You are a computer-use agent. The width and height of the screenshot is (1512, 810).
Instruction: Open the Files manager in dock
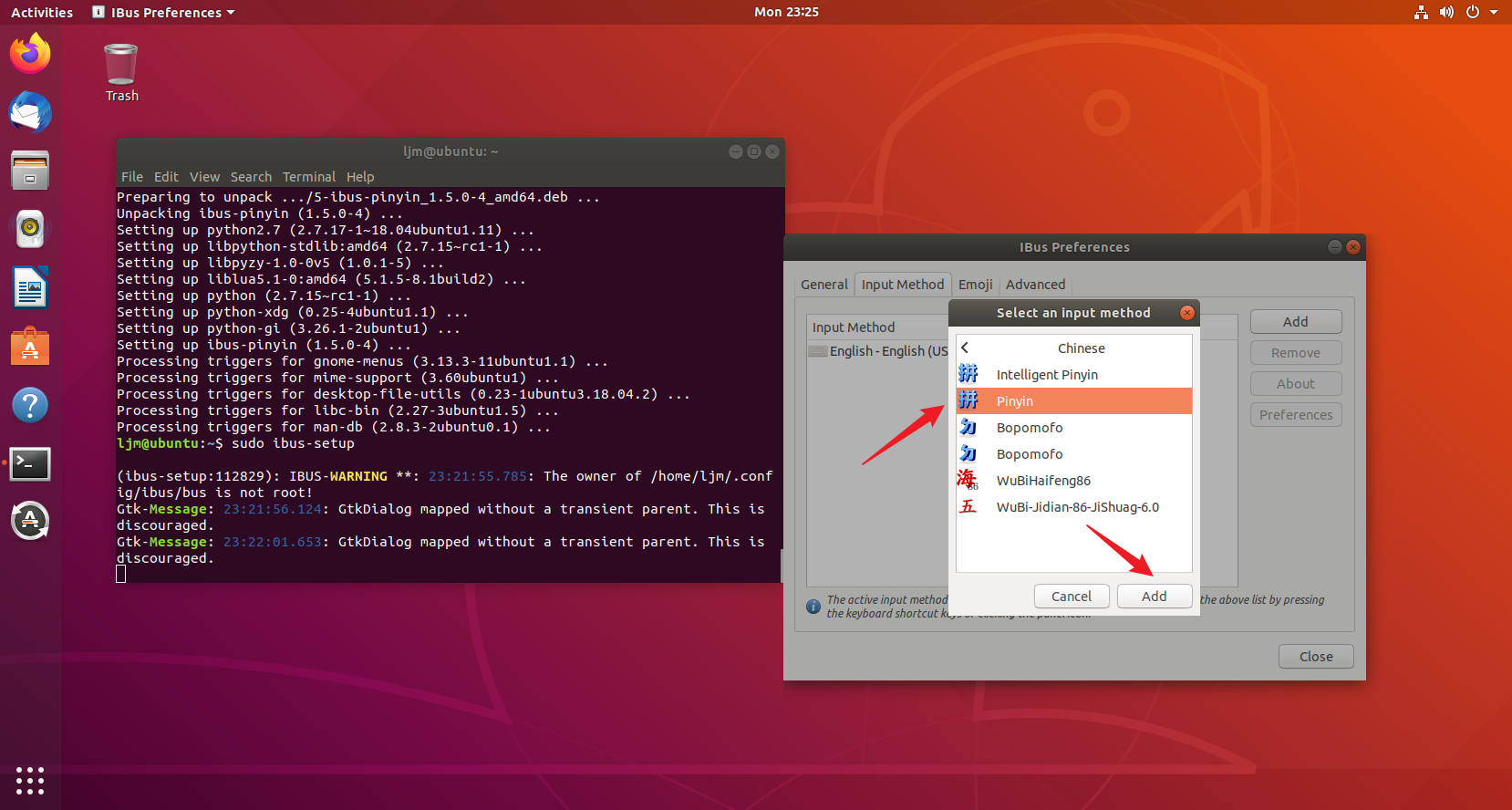point(30,171)
